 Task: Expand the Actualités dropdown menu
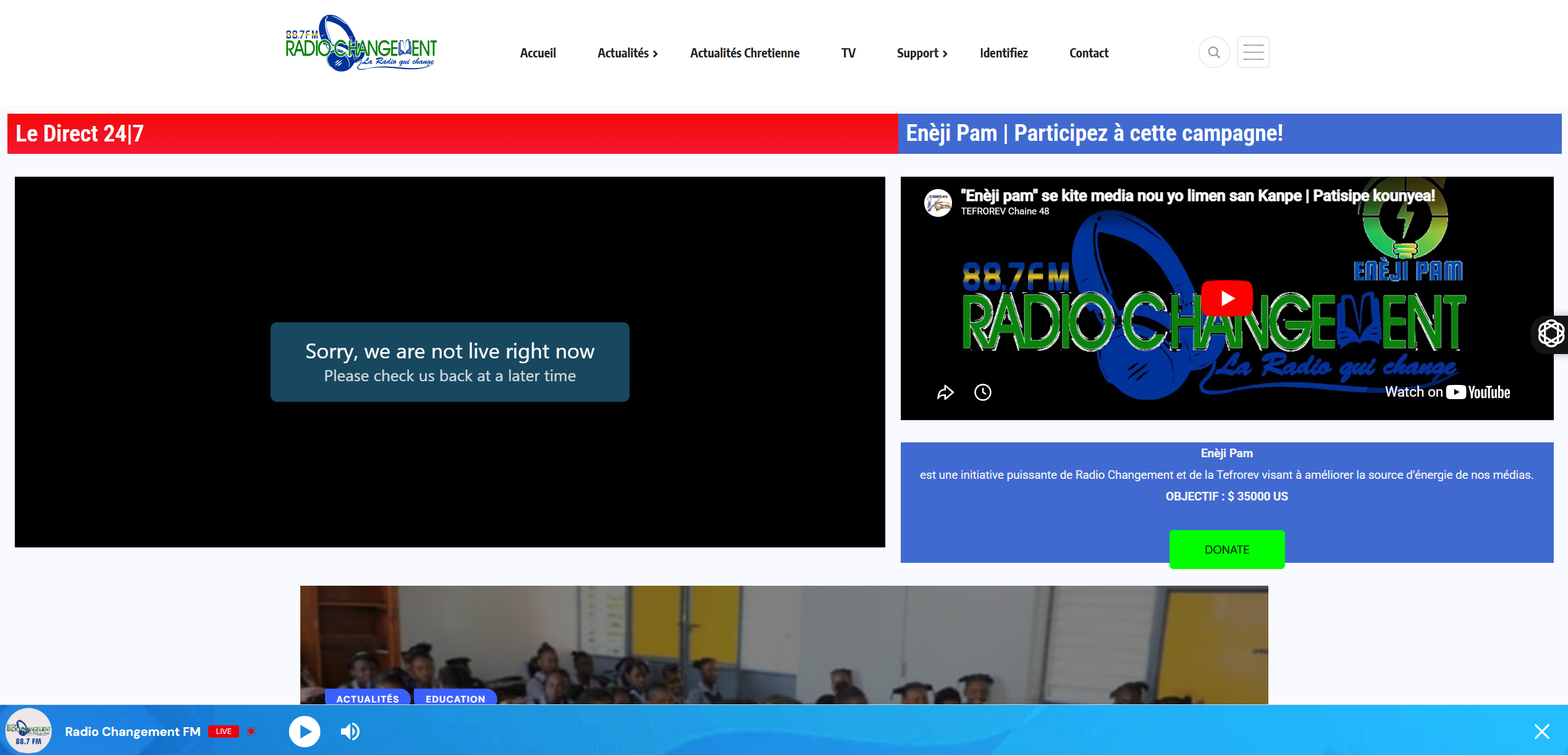[x=628, y=53]
